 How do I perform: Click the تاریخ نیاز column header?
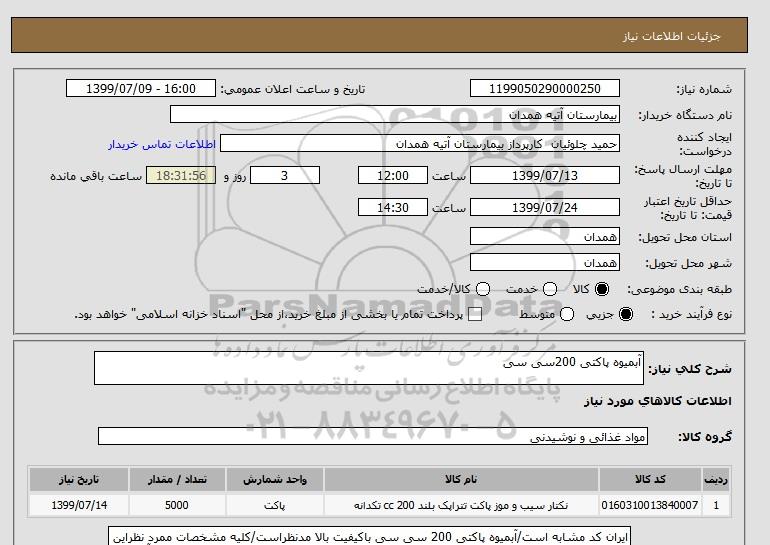[79, 479]
